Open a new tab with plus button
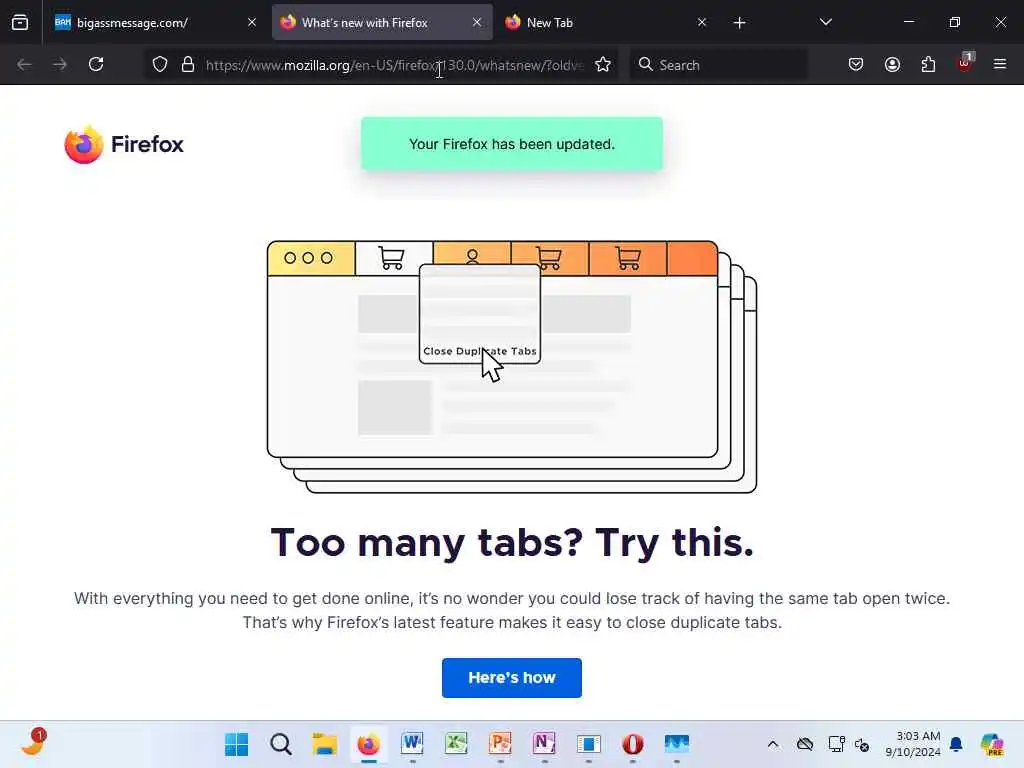 pos(739,23)
